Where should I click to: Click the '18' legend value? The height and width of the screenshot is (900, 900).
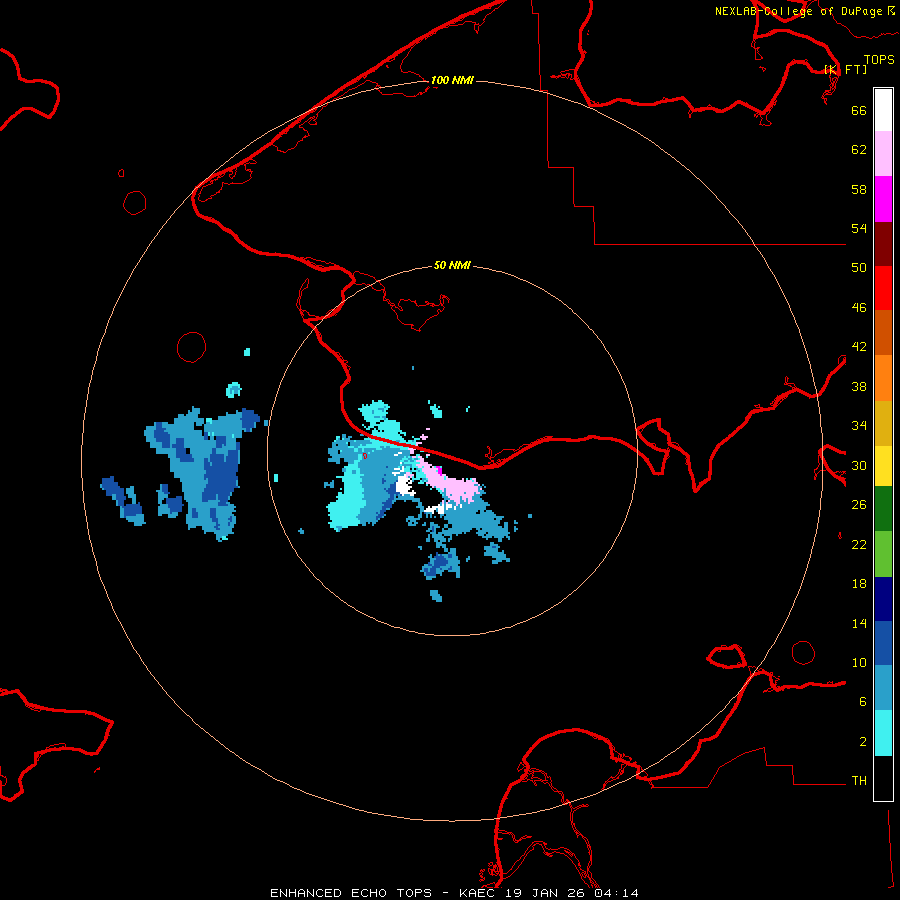[x=859, y=584]
